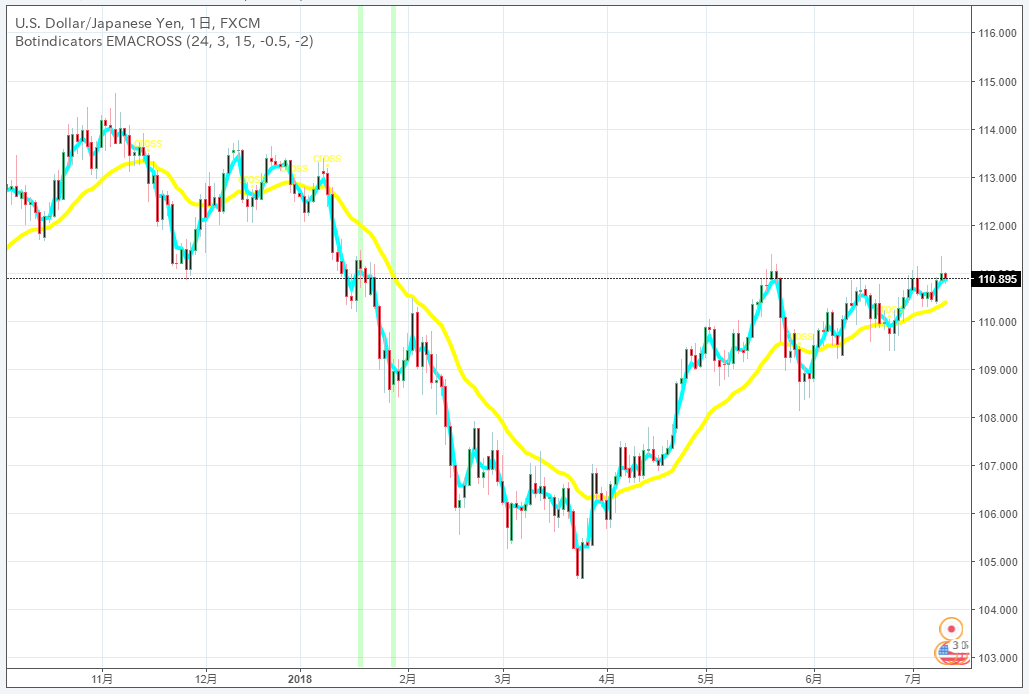The height and width of the screenshot is (694, 1029).
Task: Click the 112.000 price axis label
Action: coord(998,226)
